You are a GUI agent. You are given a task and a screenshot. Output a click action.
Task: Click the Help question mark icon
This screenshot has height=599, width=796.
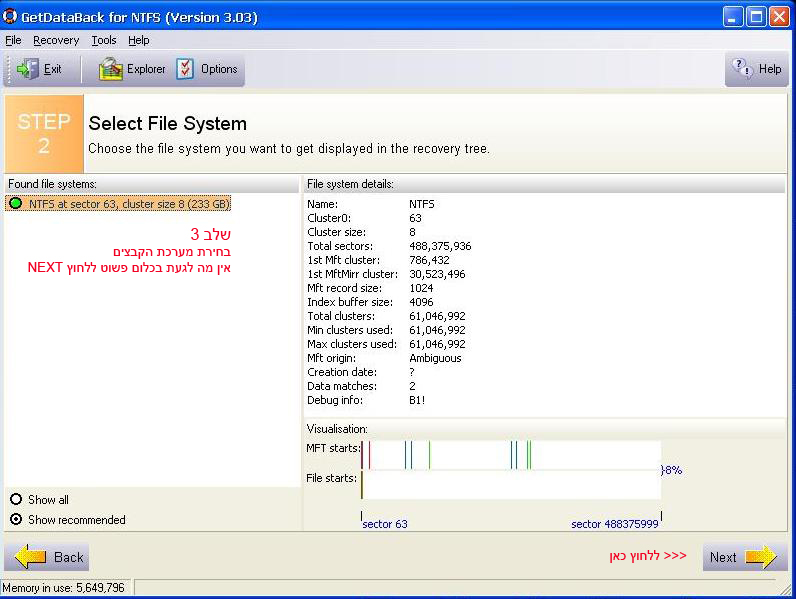point(742,69)
